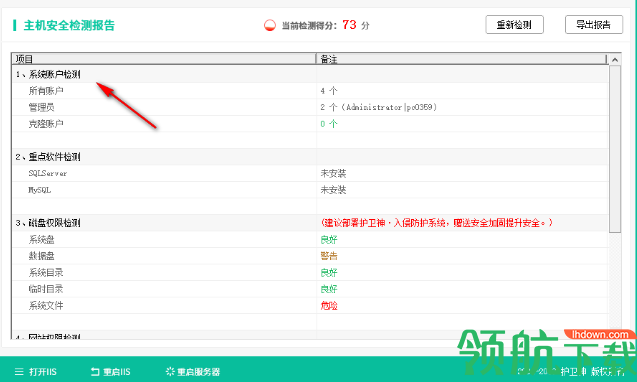Click the 4 个 accounts value

(329, 91)
